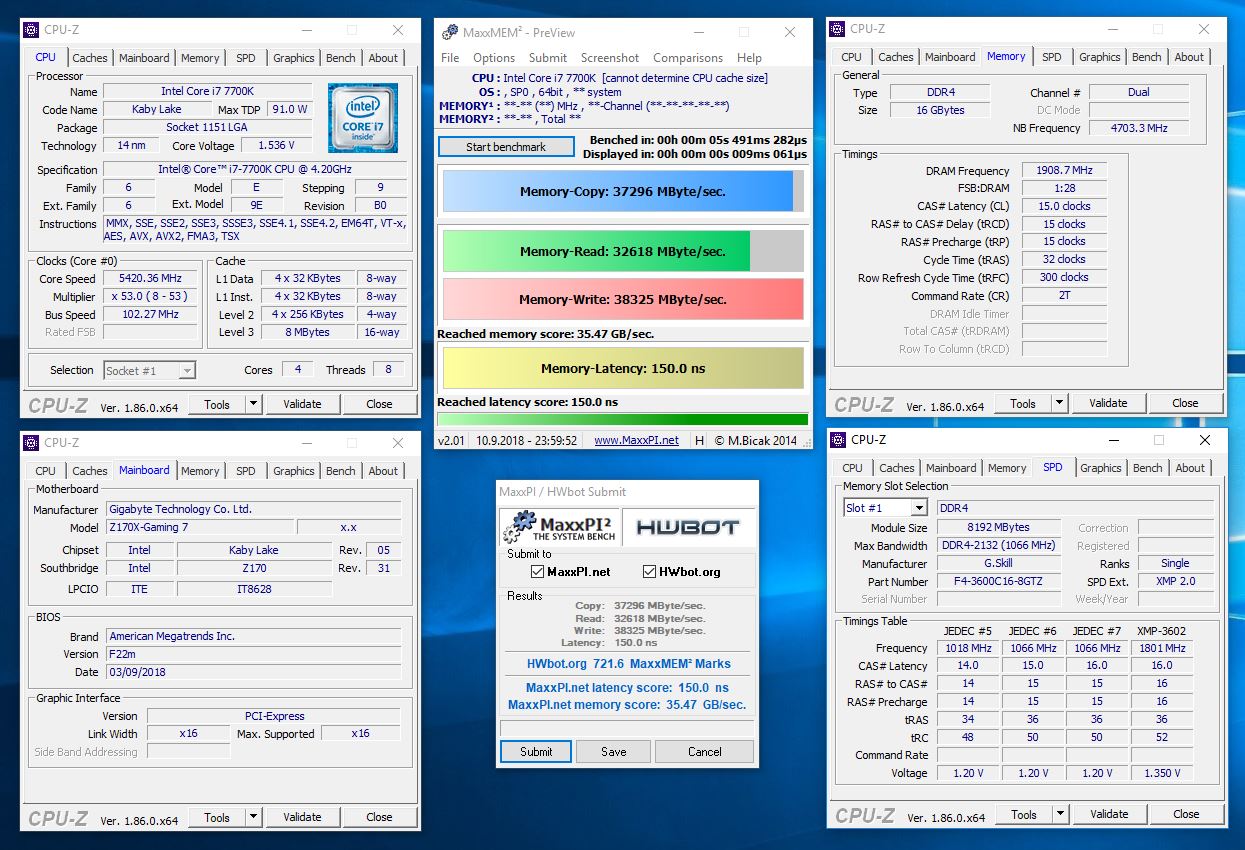Click Validate in the CPU window

302,404
